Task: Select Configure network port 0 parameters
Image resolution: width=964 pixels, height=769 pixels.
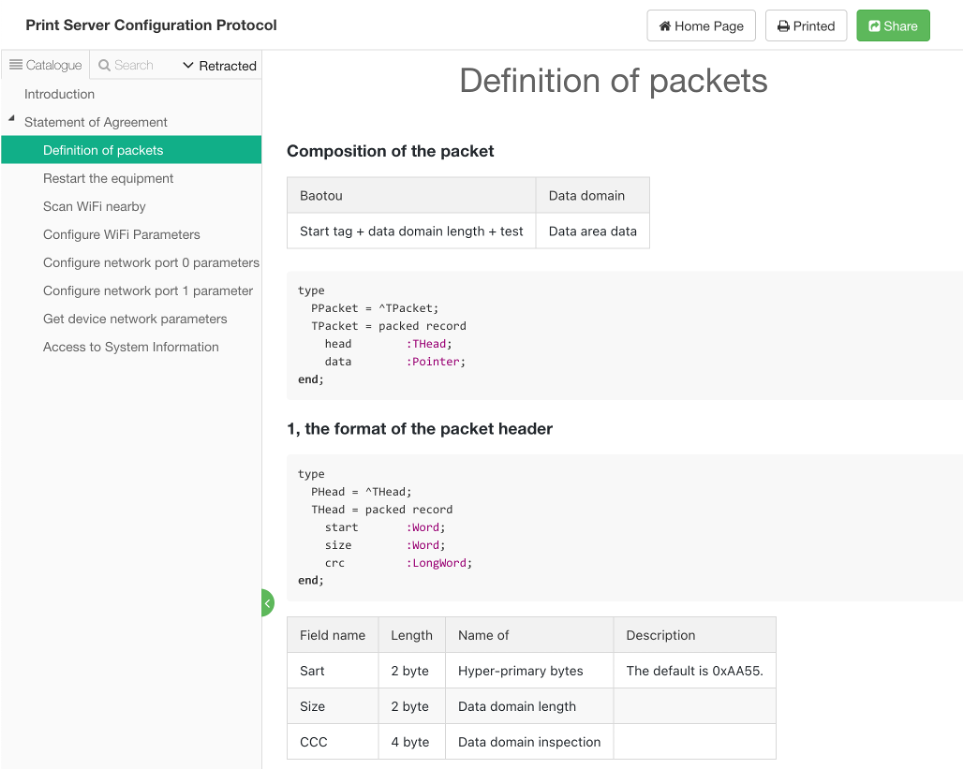Action: 151,262
